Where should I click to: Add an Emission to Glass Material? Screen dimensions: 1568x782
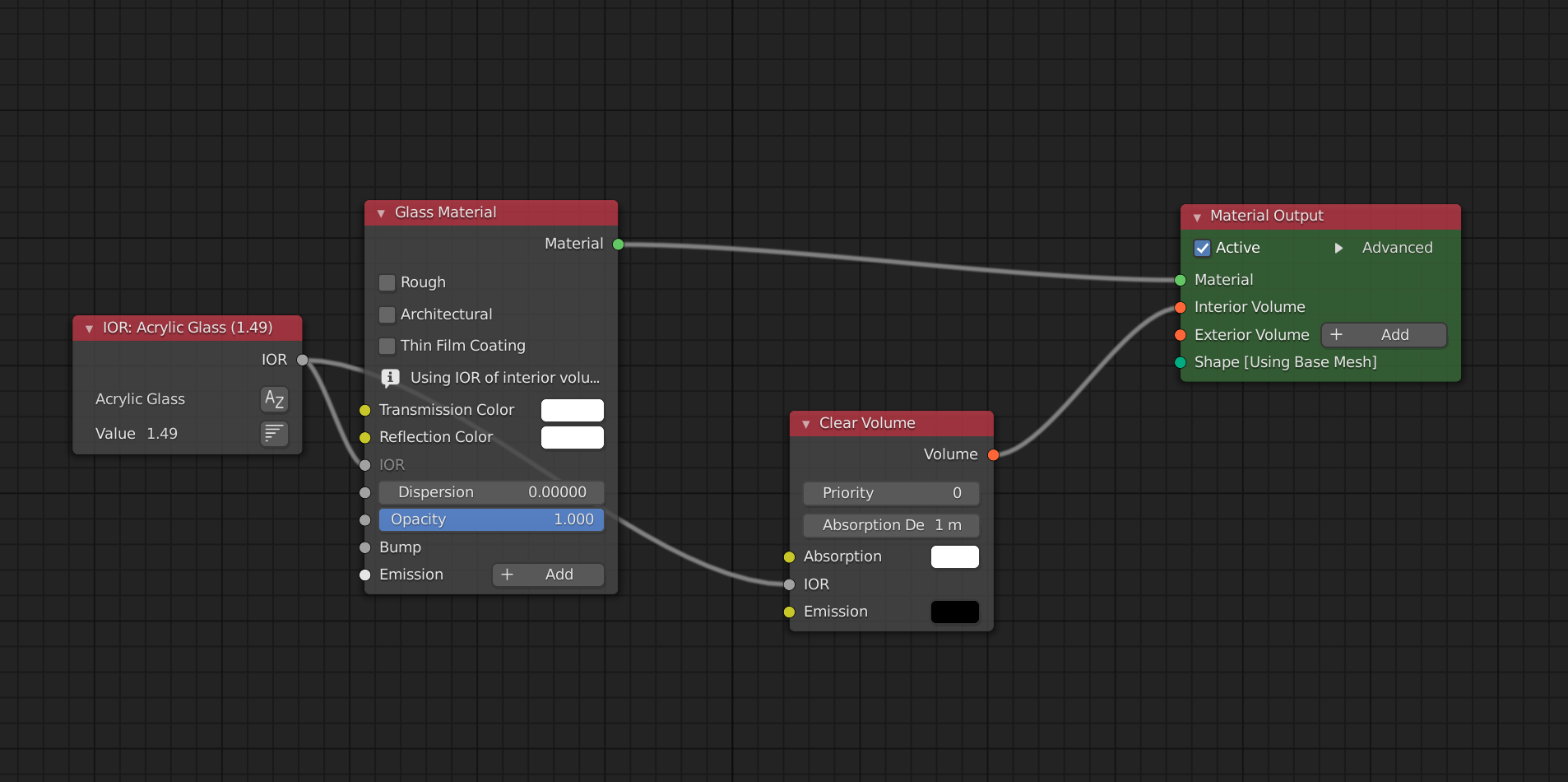548,575
